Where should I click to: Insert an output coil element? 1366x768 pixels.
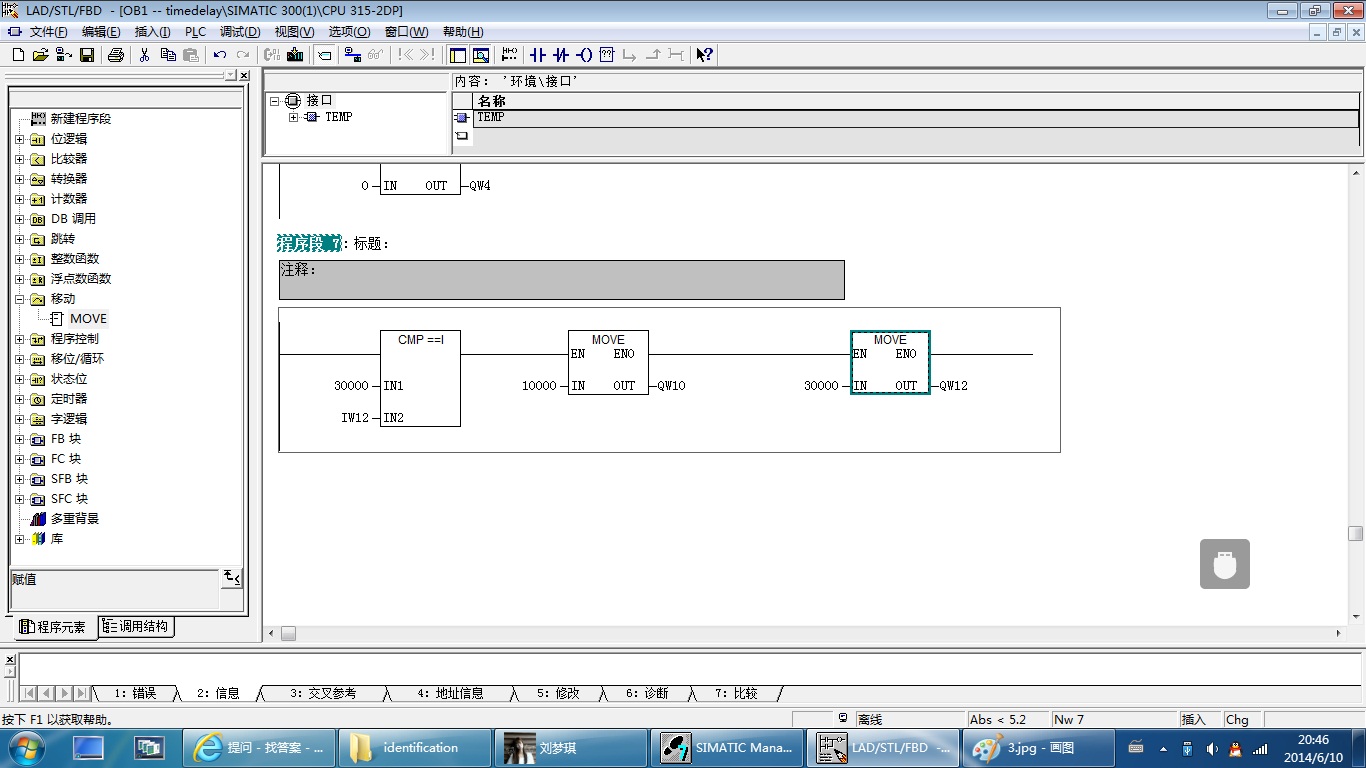(x=585, y=55)
